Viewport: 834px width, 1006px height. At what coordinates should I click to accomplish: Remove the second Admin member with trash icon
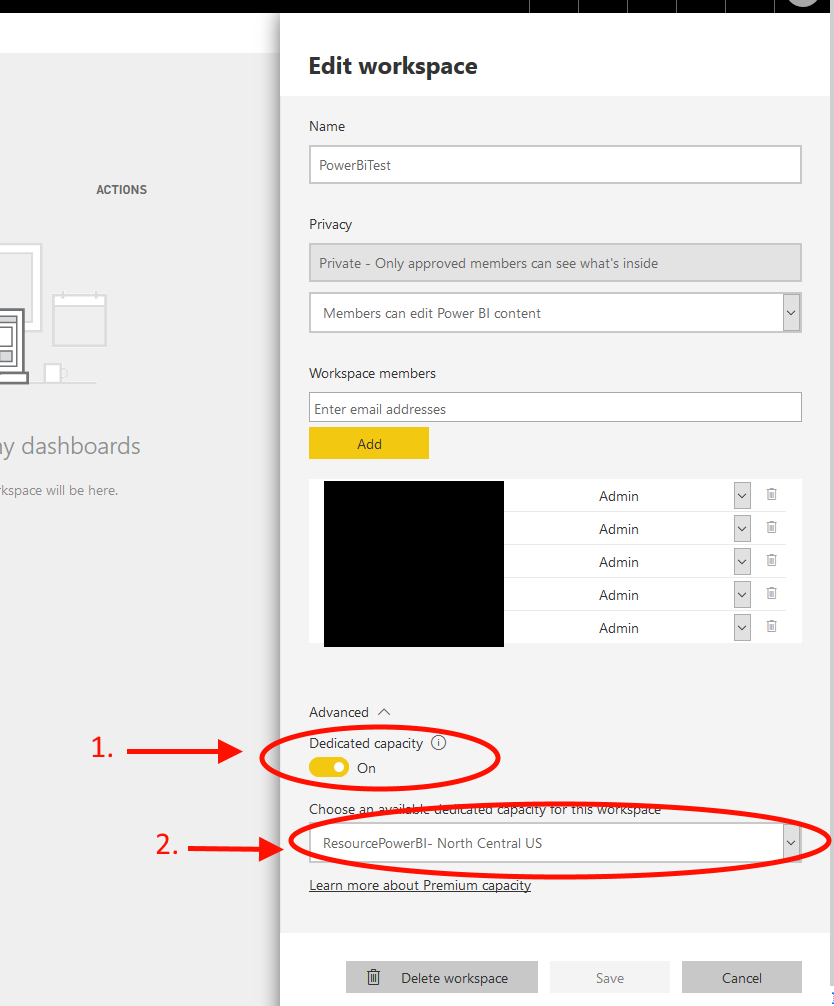click(771, 527)
